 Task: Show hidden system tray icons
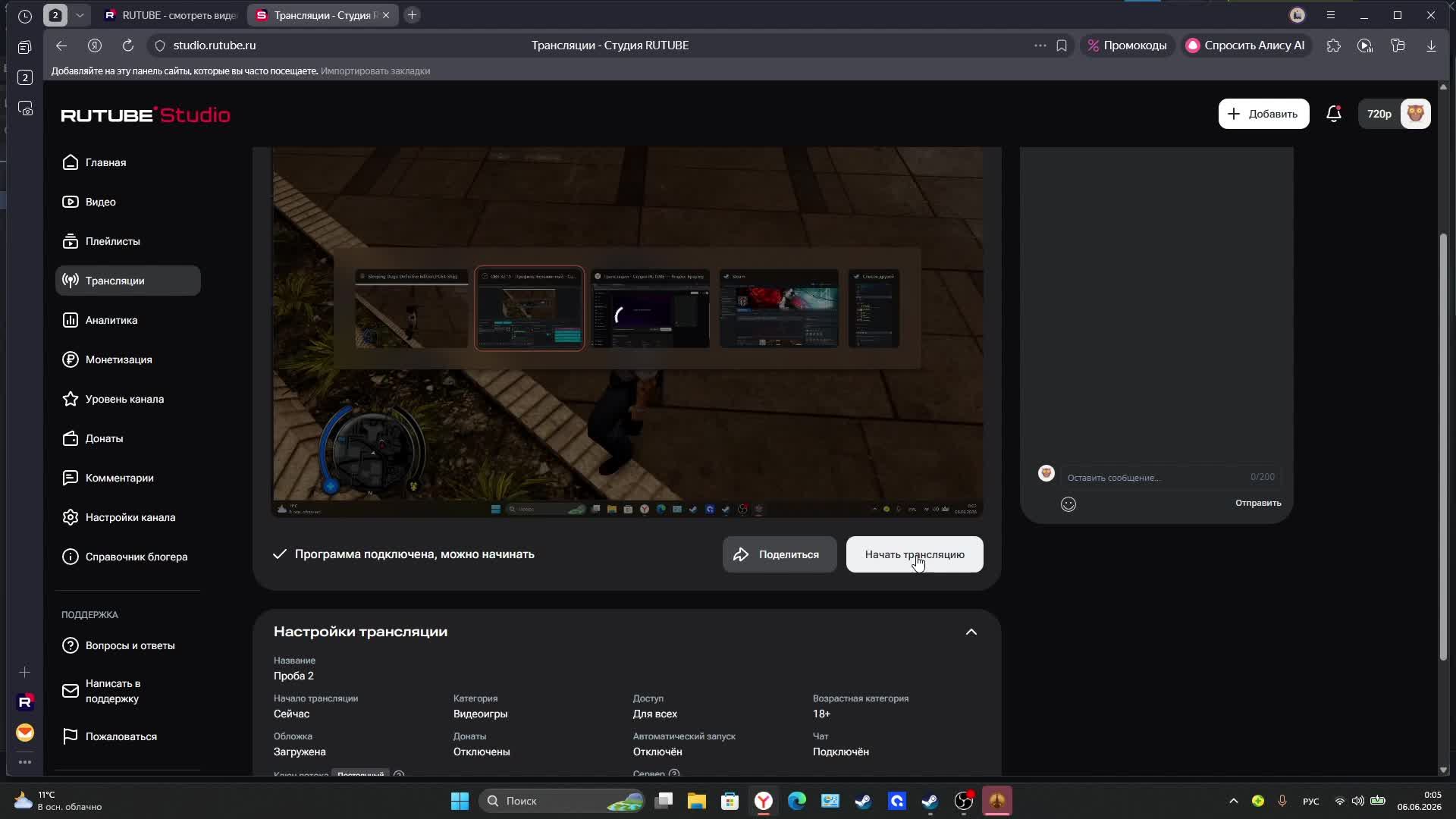pyautogui.click(x=1234, y=801)
